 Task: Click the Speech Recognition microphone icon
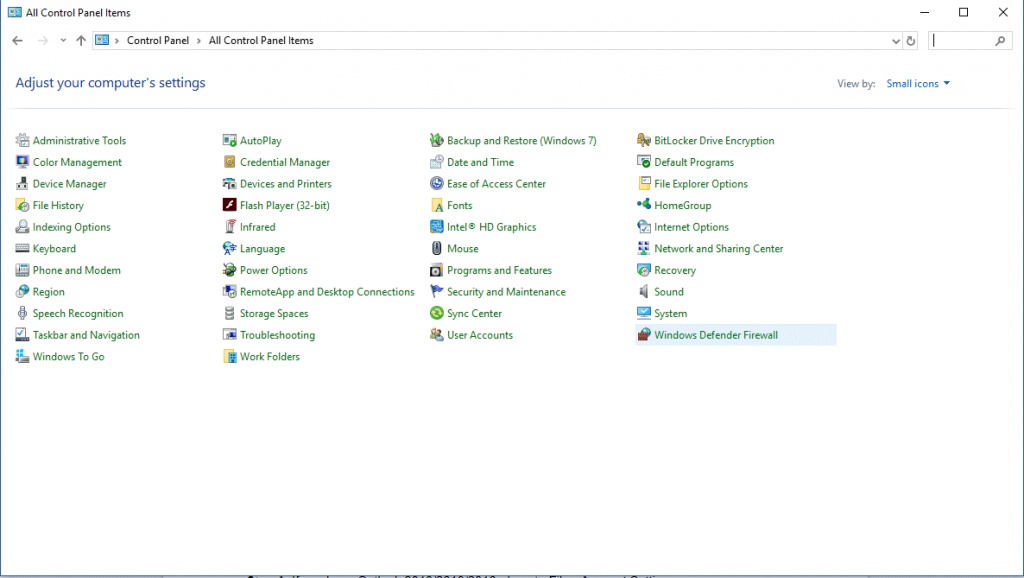tap(22, 313)
